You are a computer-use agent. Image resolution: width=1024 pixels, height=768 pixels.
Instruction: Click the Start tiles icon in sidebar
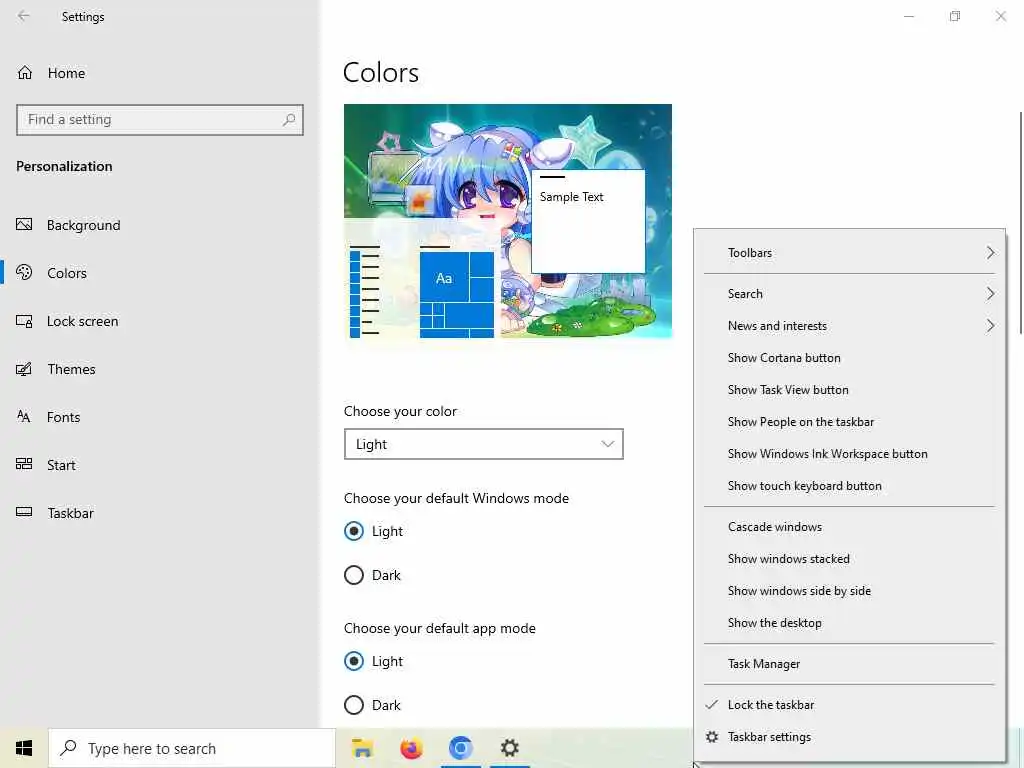(24, 464)
